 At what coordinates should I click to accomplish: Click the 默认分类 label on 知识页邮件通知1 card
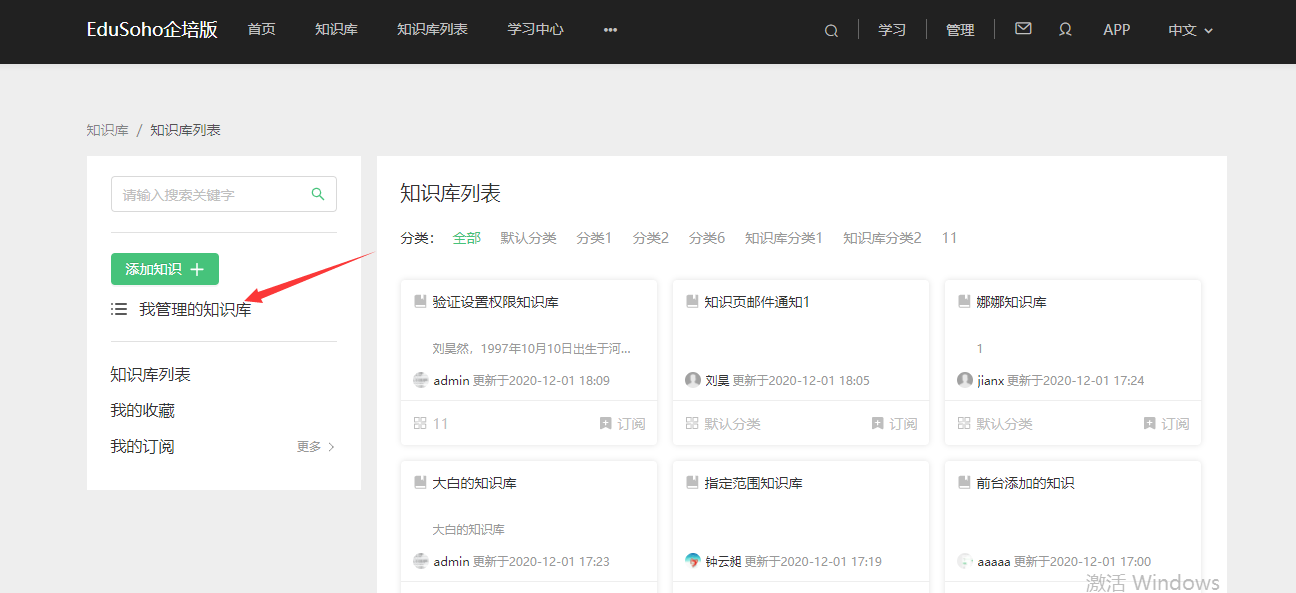732,424
